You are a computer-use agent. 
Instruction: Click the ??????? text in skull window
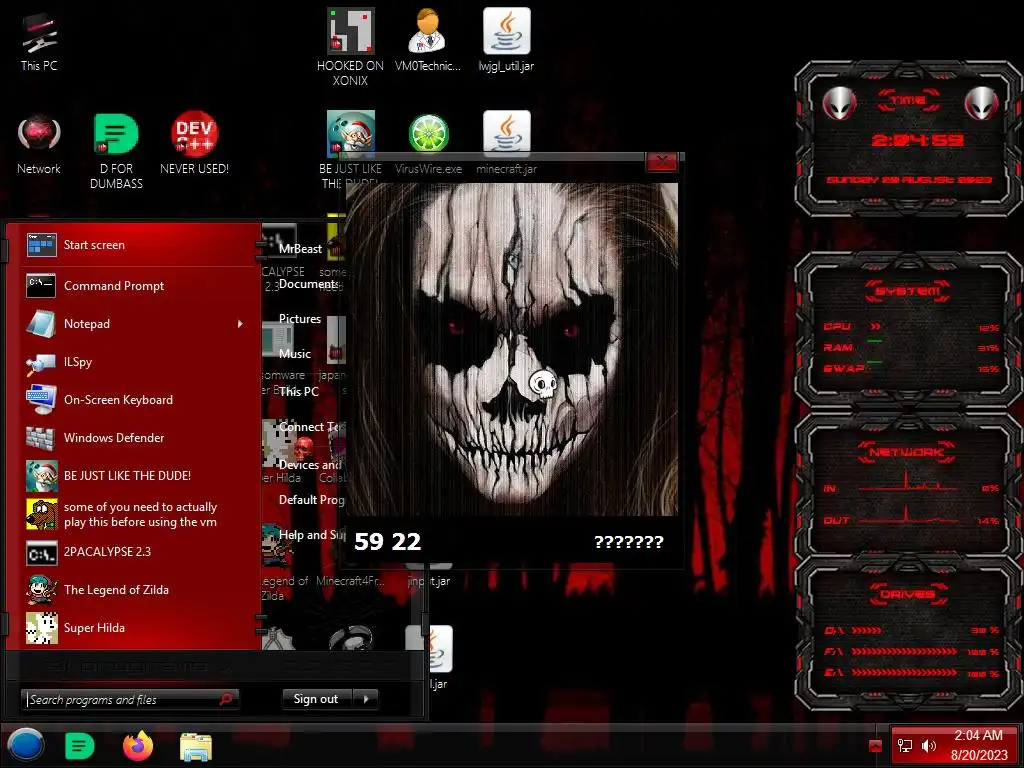click(x=629, y=542)
